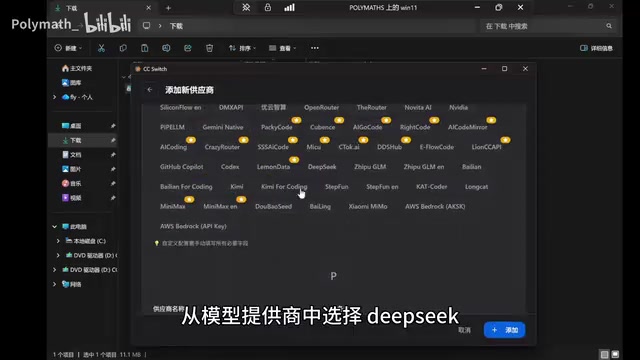Open 桌面 Desktop in sidebar

pyautogui.click(x=71, y=126)
